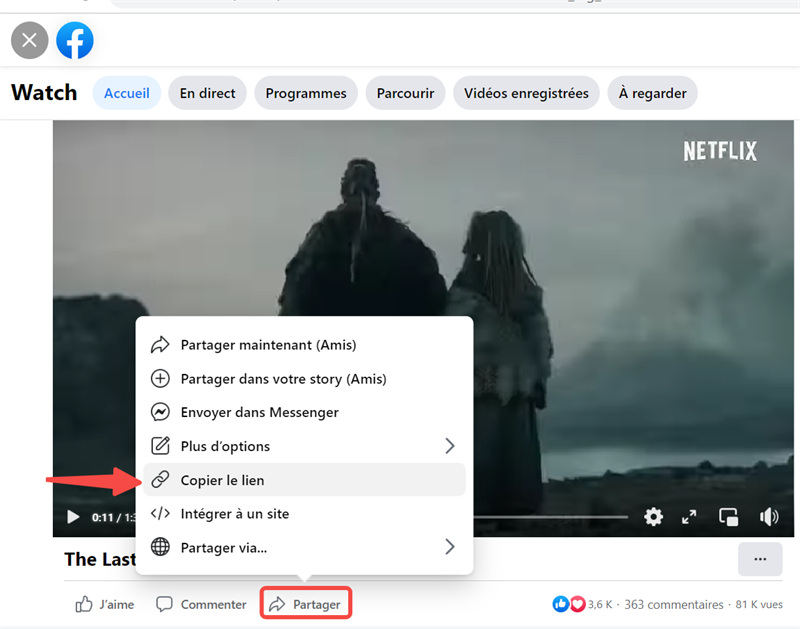Open the Vidéos enregistrées tab
The width and height of the screenshot is (800, 629).
pyautogui.click(x=526, y=93)
